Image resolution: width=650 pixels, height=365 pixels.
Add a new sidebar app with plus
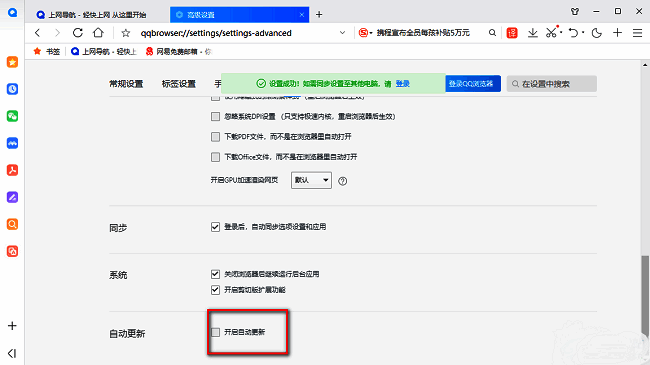pyautogui.click(x=12, y=326)
